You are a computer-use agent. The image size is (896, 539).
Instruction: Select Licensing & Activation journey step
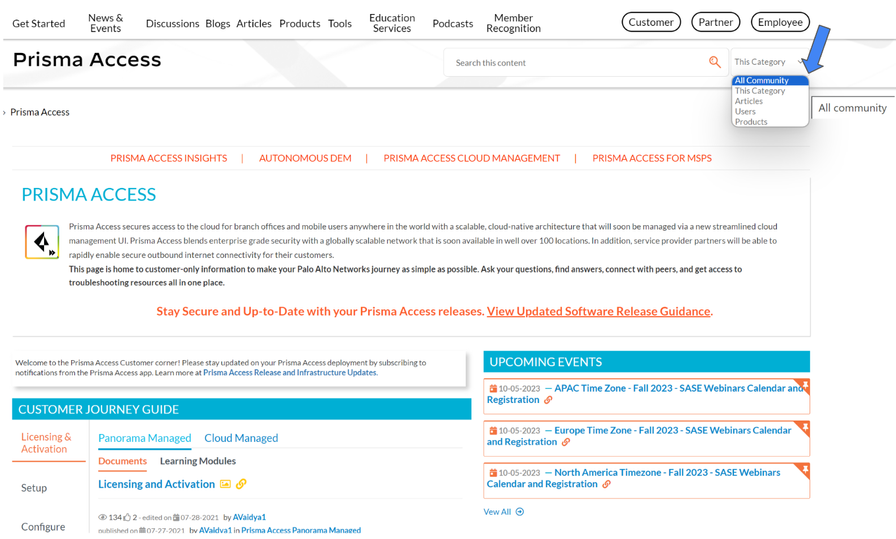[46, 443]
